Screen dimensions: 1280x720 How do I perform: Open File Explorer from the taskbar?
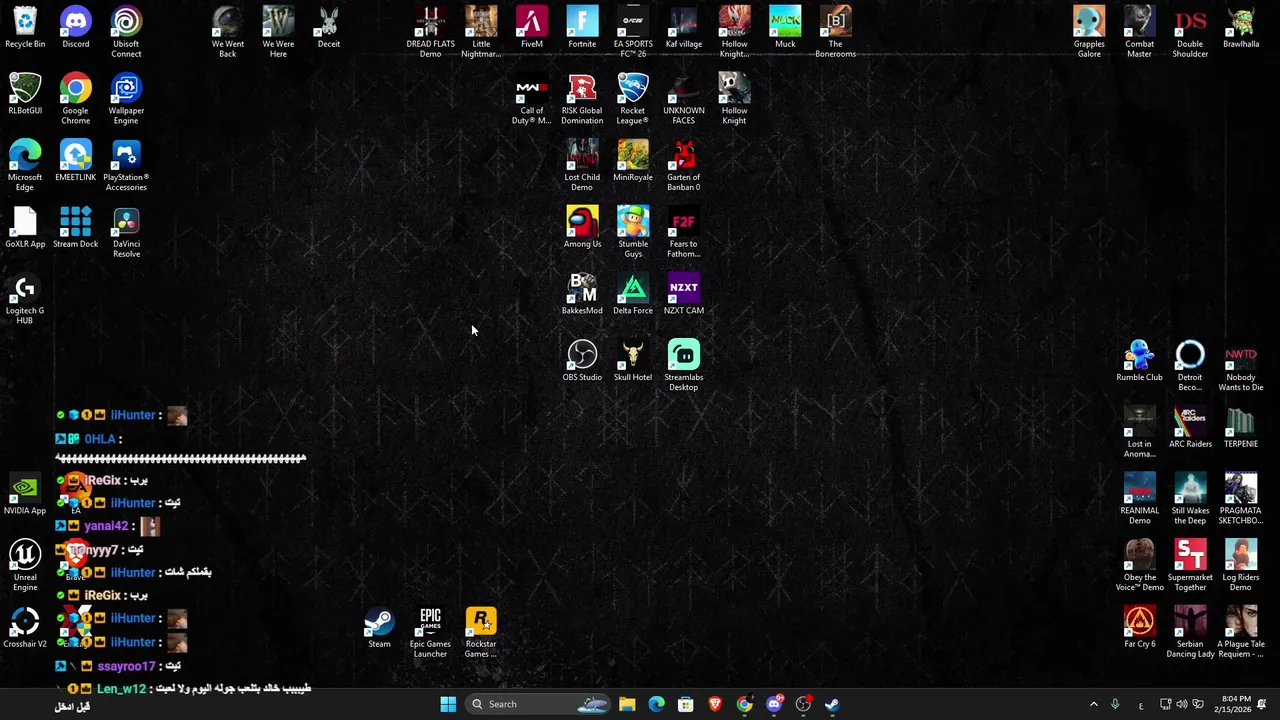tap(627, 704)
